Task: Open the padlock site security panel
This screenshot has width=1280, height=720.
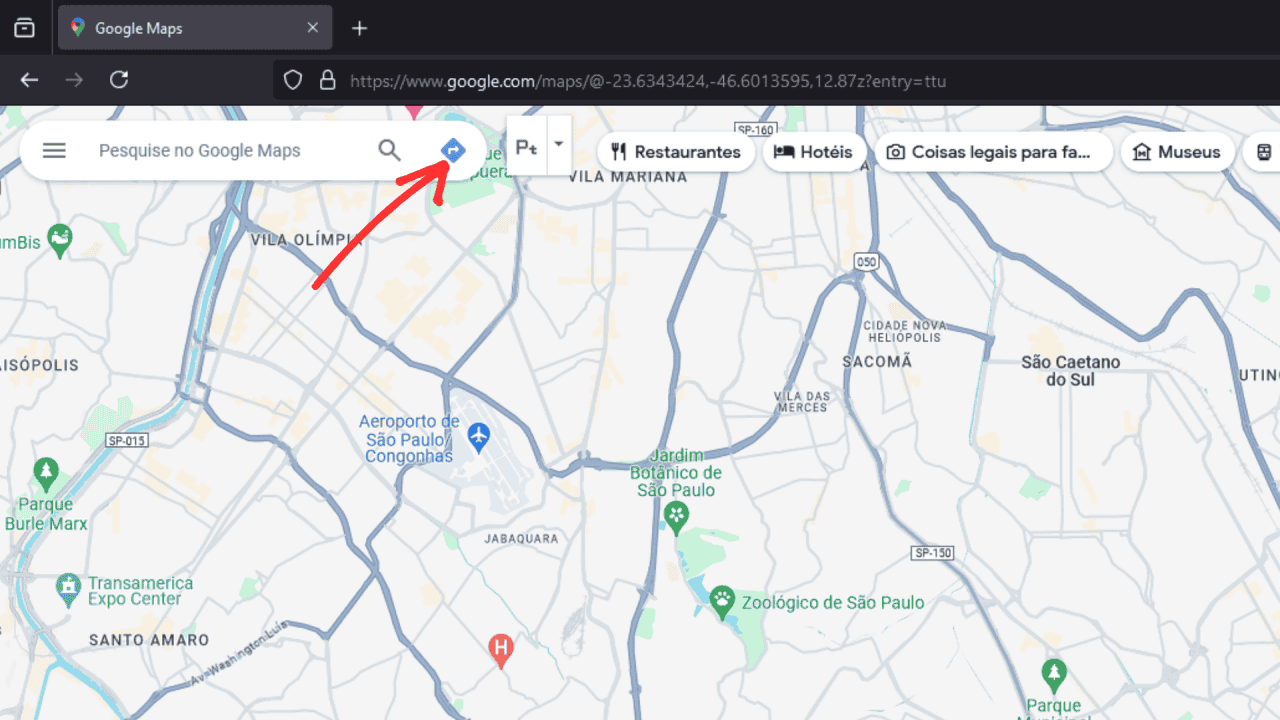Action: 328,80
